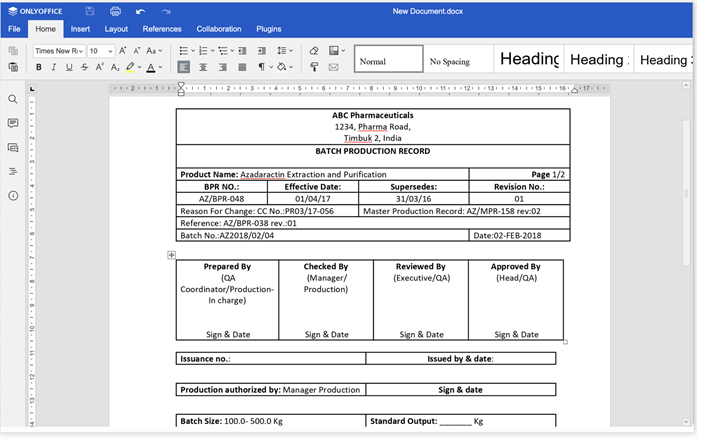Switch to the Collaboration tab
703x442 pixels.
coord(219,29)
